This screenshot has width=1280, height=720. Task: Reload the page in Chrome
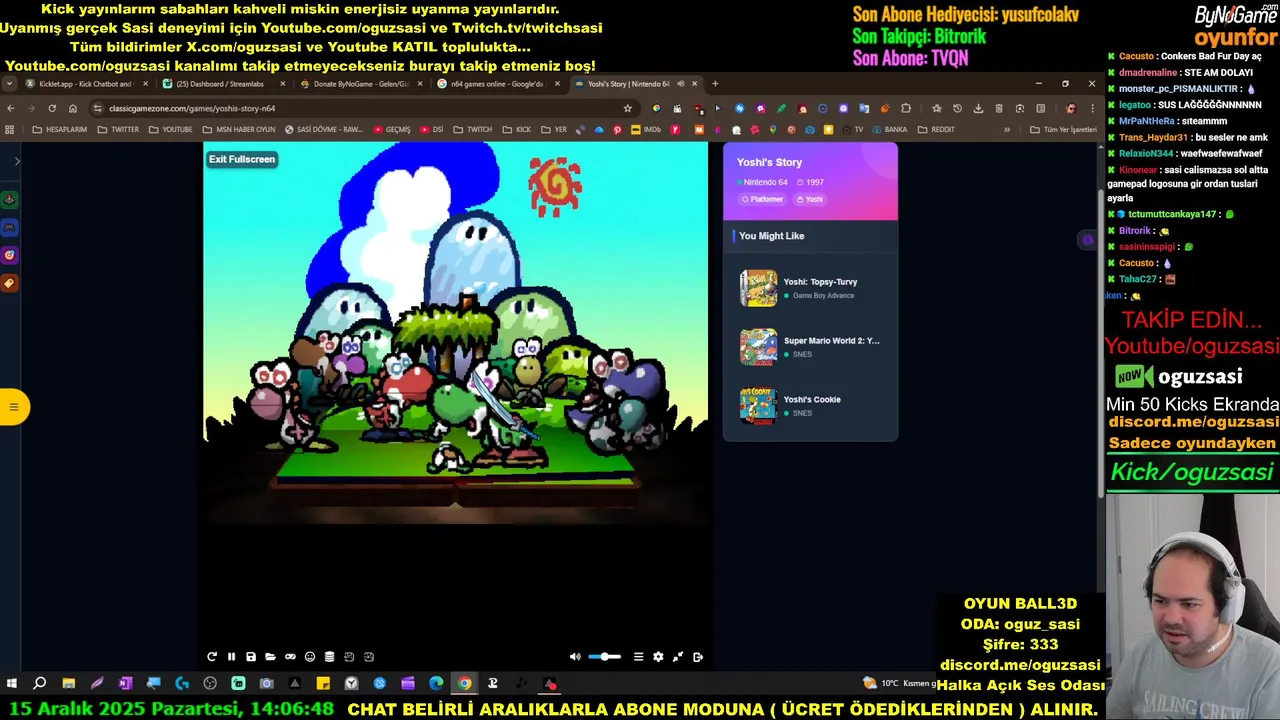[52, 108]
